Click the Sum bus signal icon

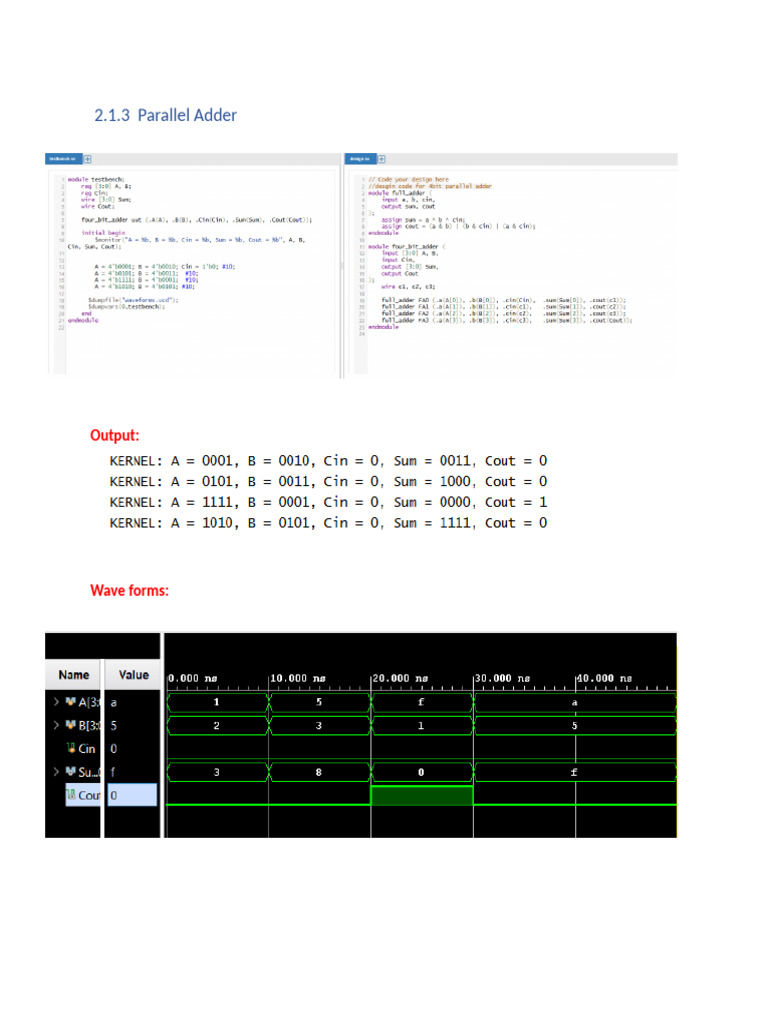[x=71, y=772]
